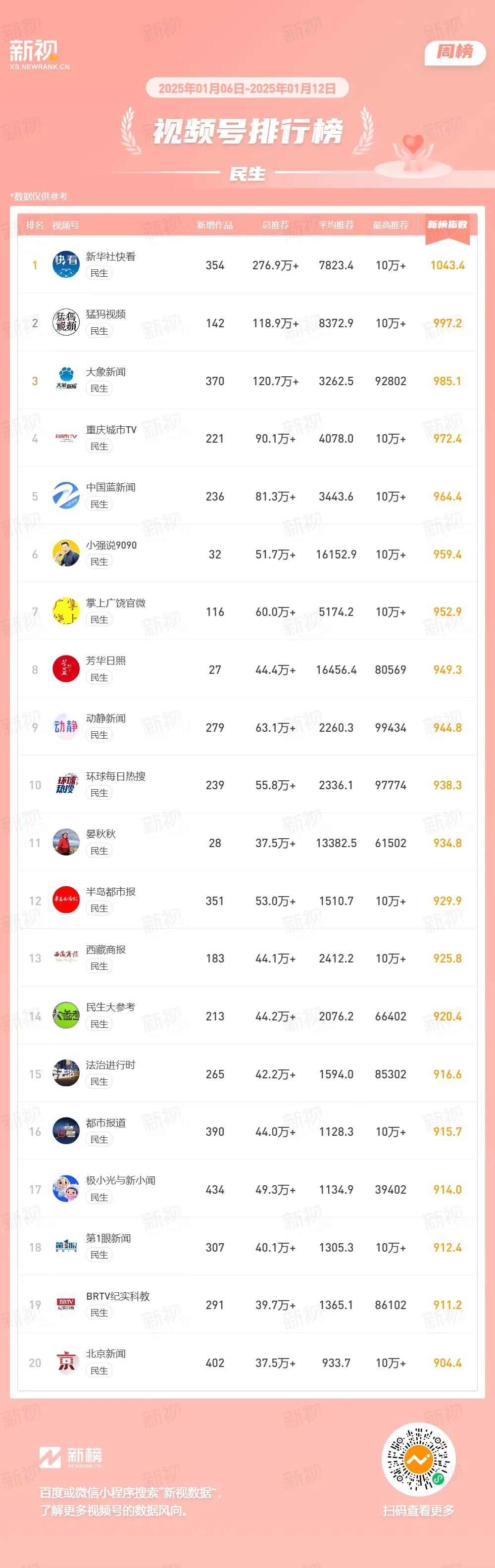The image size is (495, 1568).
Task: Sort by 新增作品 column header
Action: 214,225
